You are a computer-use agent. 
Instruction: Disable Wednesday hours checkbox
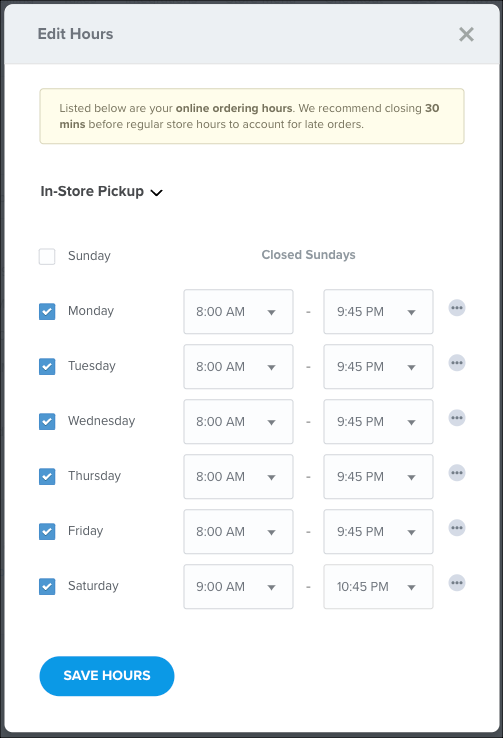[47, 421]
